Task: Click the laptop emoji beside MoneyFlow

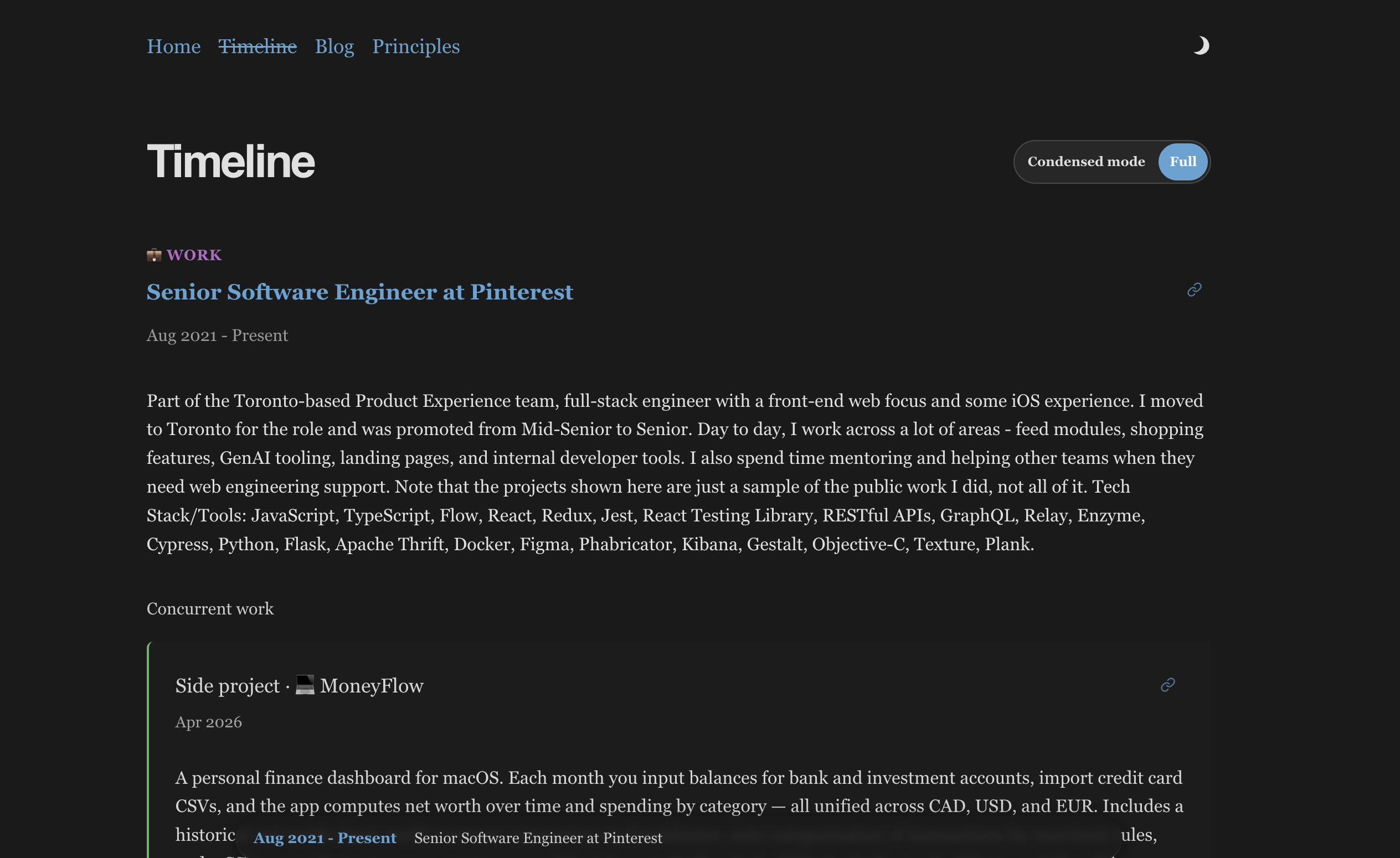Action: pyautogui.click(x=304, y=685)
